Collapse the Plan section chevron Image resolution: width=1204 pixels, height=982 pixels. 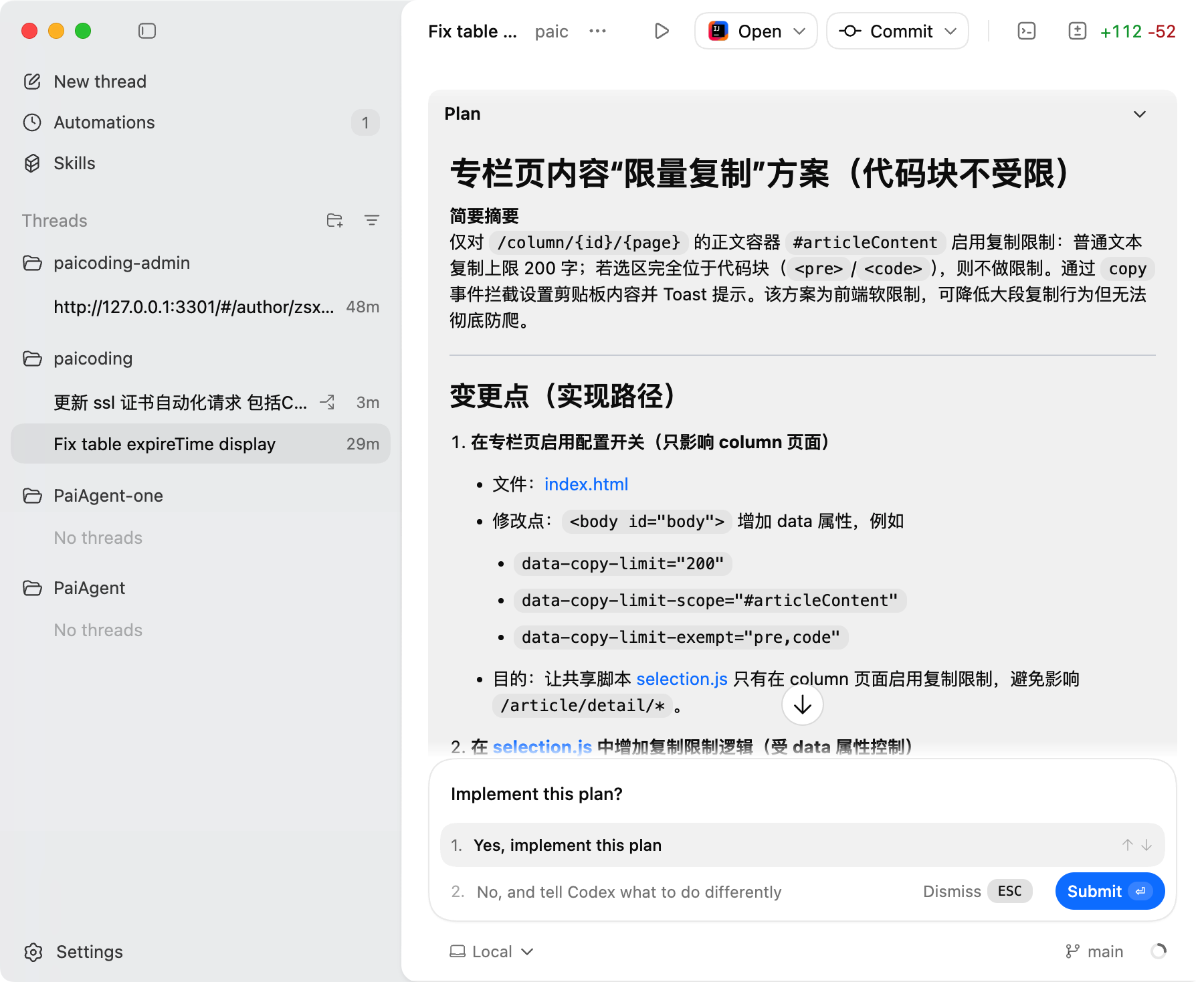coord(1140,114)
